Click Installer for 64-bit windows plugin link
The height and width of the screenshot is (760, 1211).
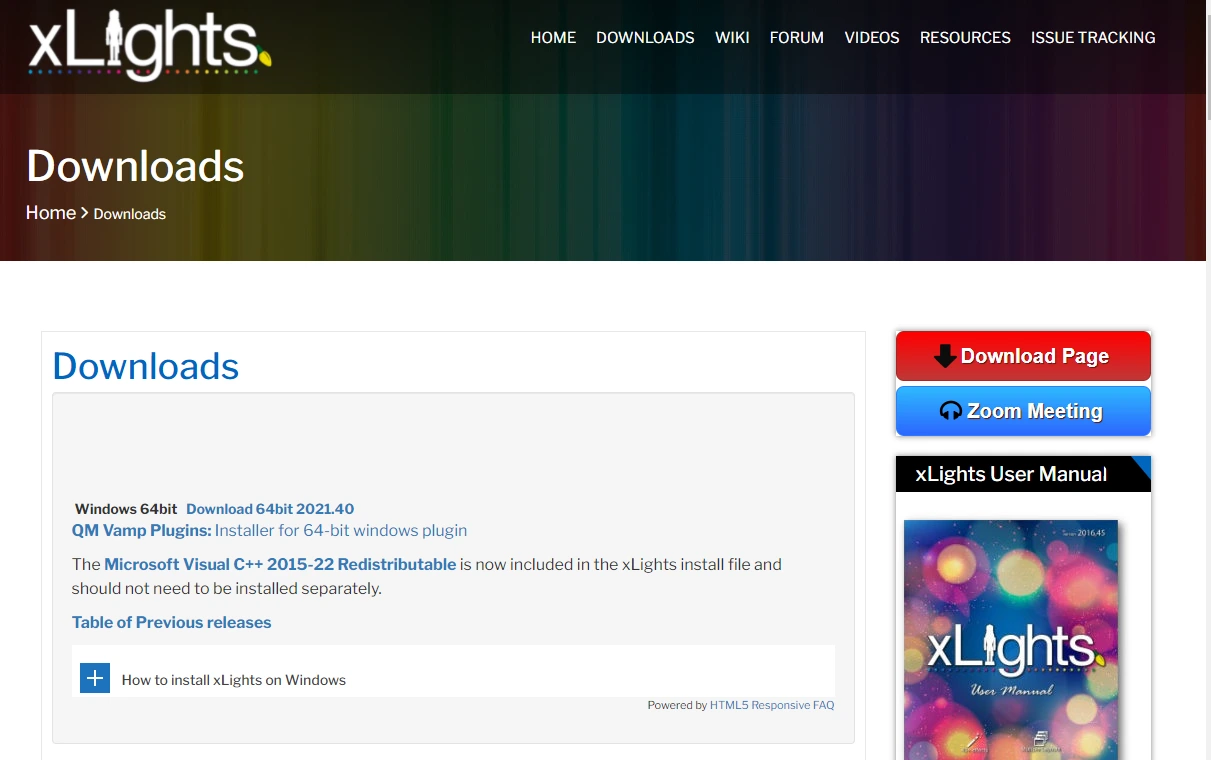click(x=341, y=531)
